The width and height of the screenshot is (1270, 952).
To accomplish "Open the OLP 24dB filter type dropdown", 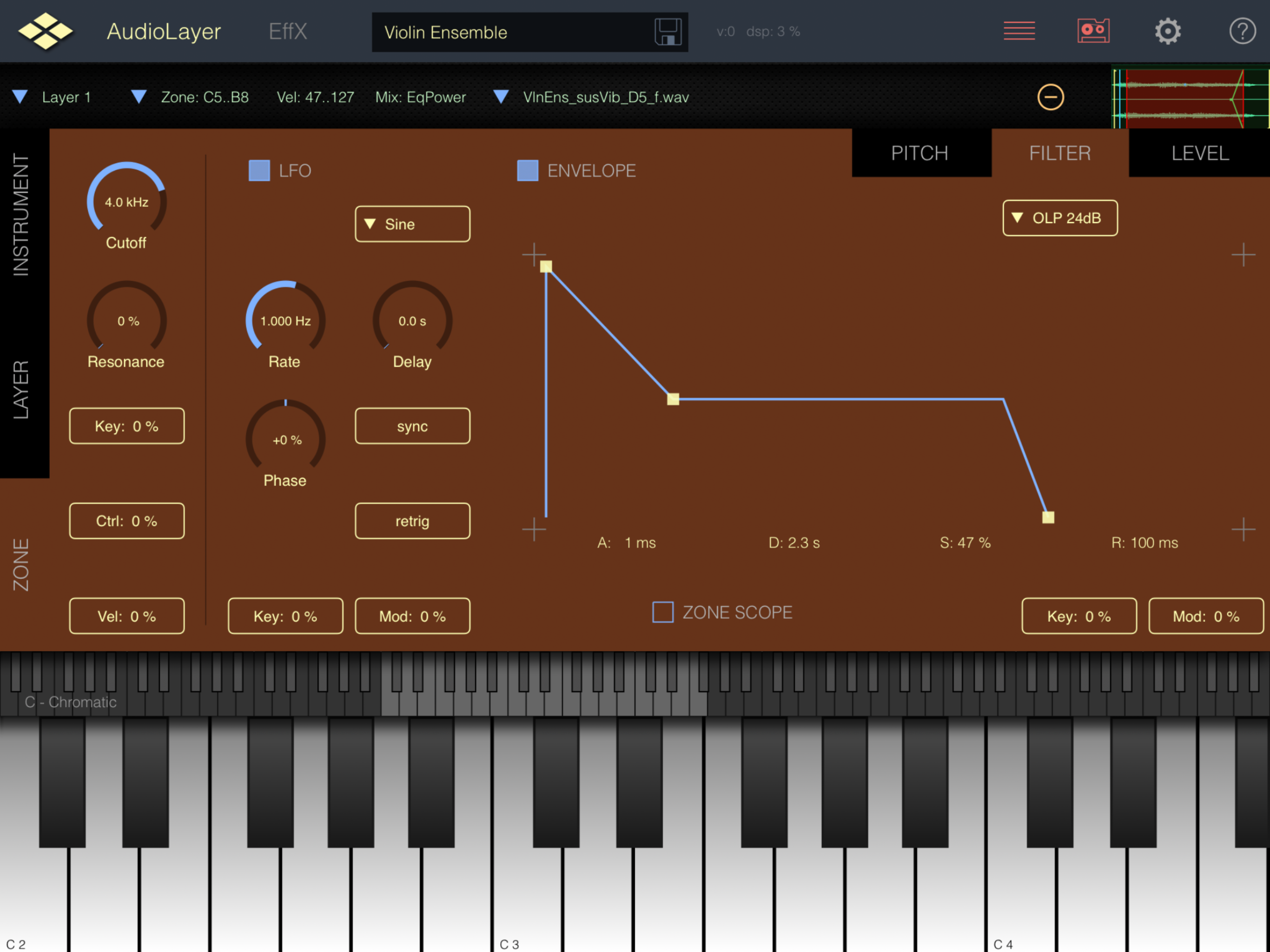I will tap(1060, 218).
